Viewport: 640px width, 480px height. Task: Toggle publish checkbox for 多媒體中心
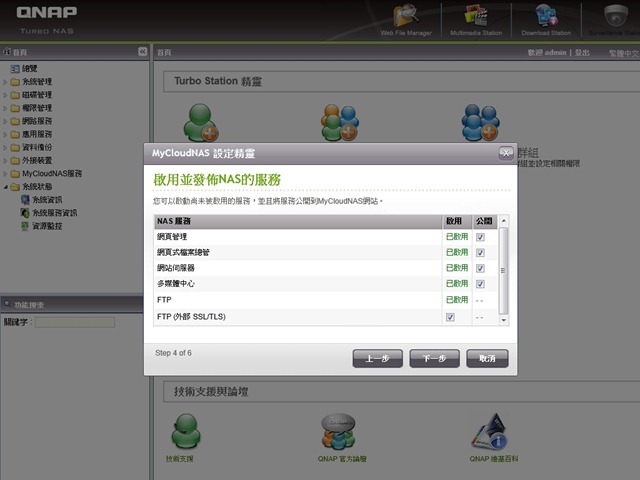480,284
